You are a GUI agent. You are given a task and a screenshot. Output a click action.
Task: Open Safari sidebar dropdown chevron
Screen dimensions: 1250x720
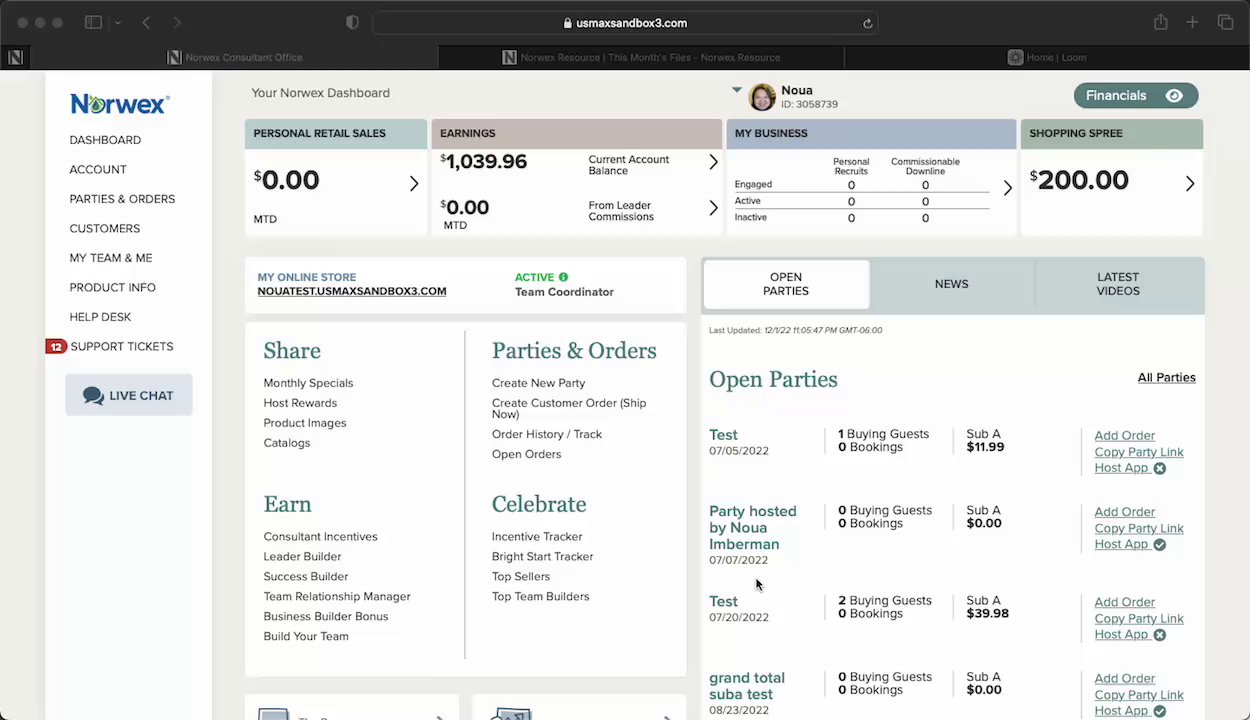118,22
